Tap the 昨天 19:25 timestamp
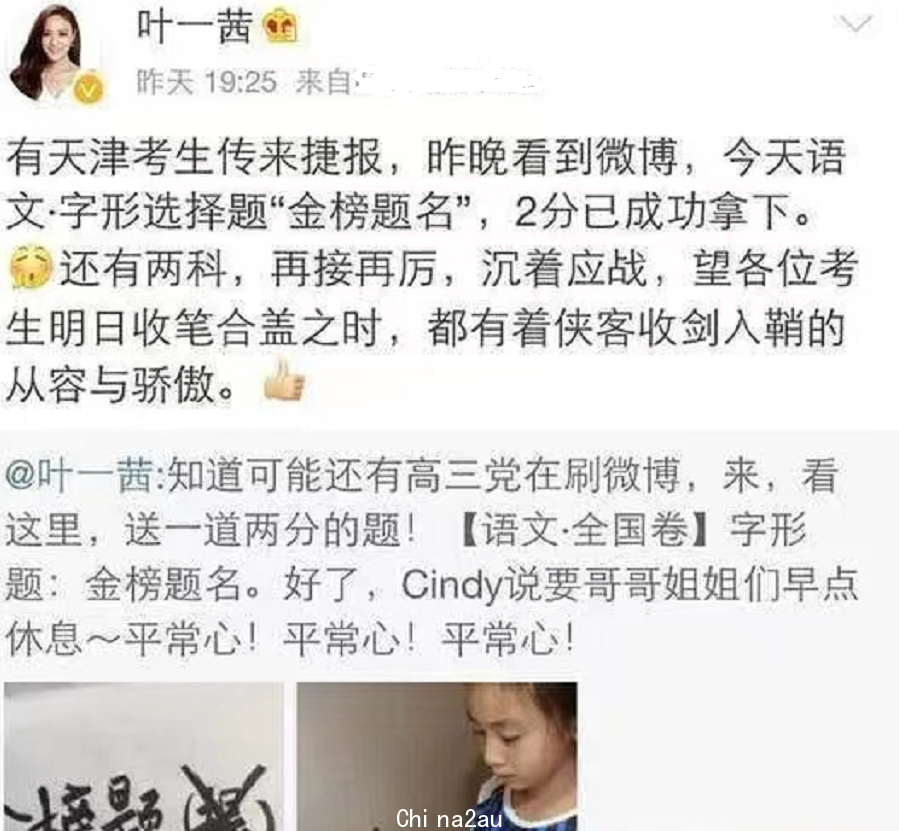This screenshot has height=831, width=899. pyautogui.click(x=206, y=83)
